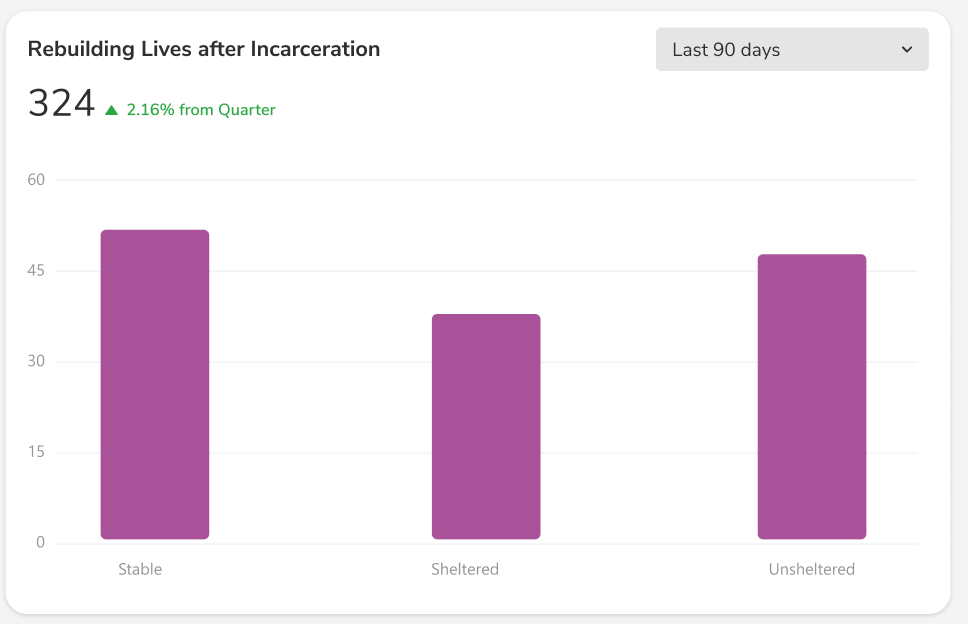Viewport: 968px width, 624px height.
Task: Click the chart title Rebuilding Lives after Incarceration
Action: click(x=204, y=48)
